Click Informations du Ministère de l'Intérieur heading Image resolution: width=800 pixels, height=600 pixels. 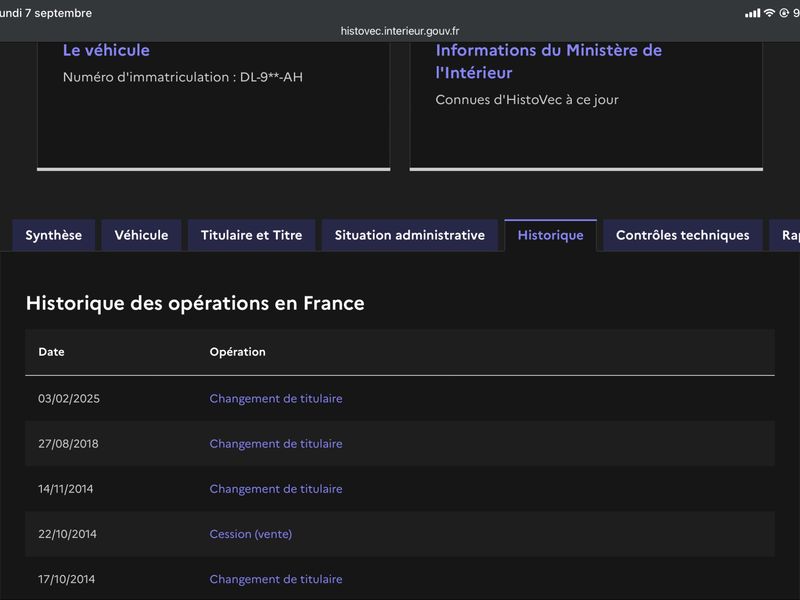click(548, 61)
